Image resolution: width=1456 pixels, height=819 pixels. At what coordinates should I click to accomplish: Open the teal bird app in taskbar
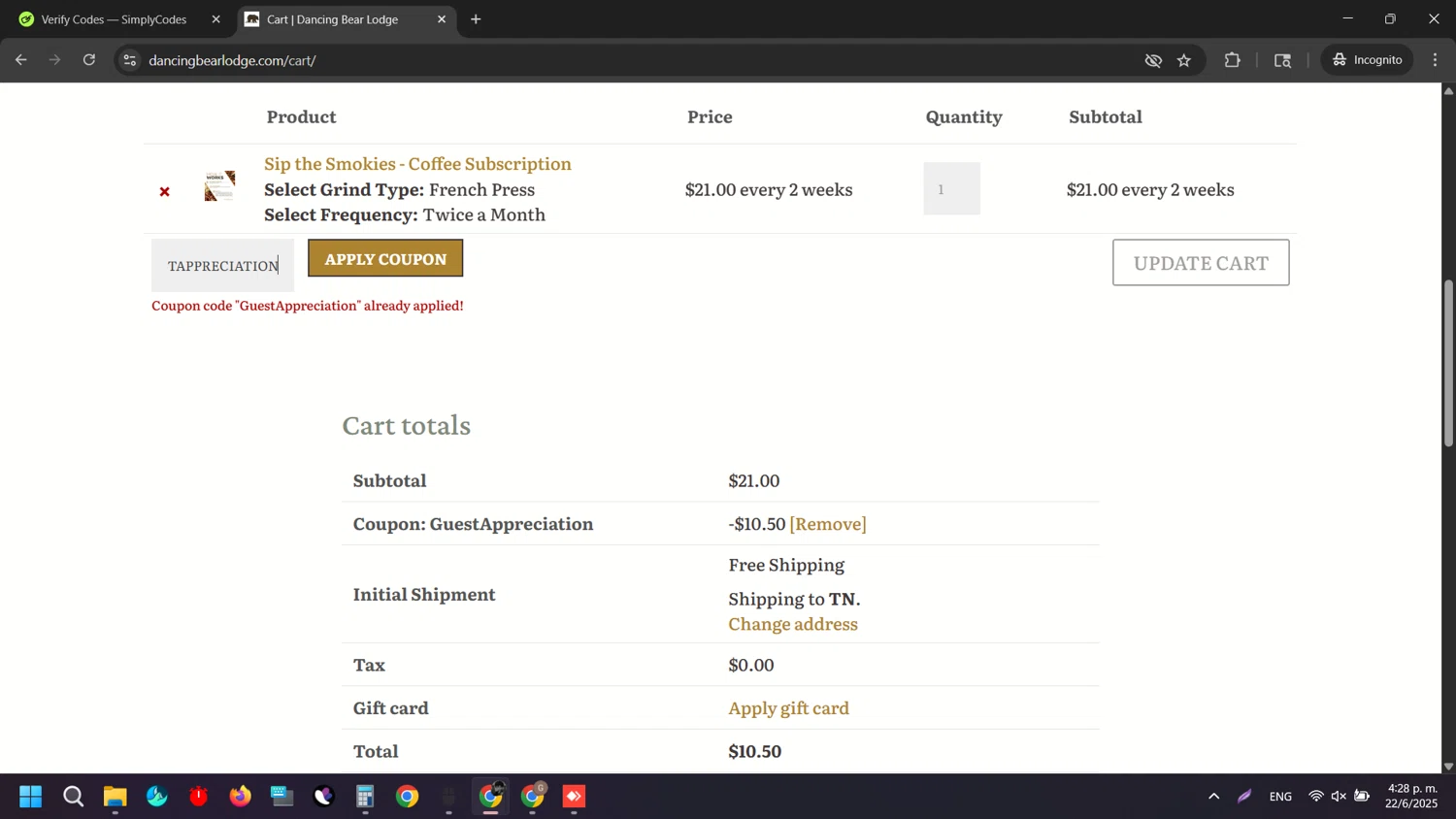click(x=157, y=797)
